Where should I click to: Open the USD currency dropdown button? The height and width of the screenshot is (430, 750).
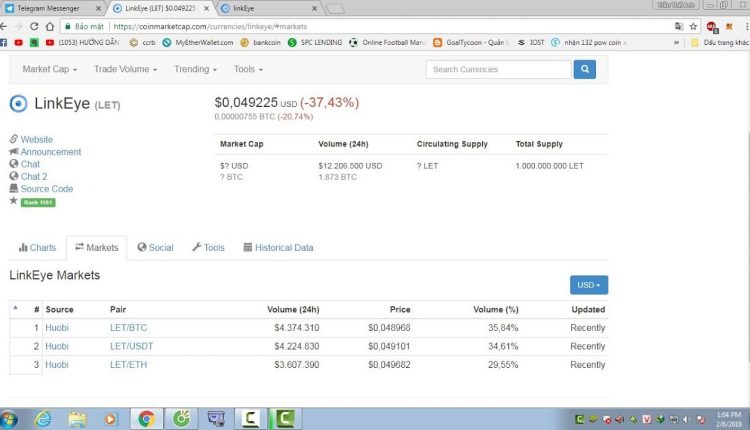[x=589, y=285]
